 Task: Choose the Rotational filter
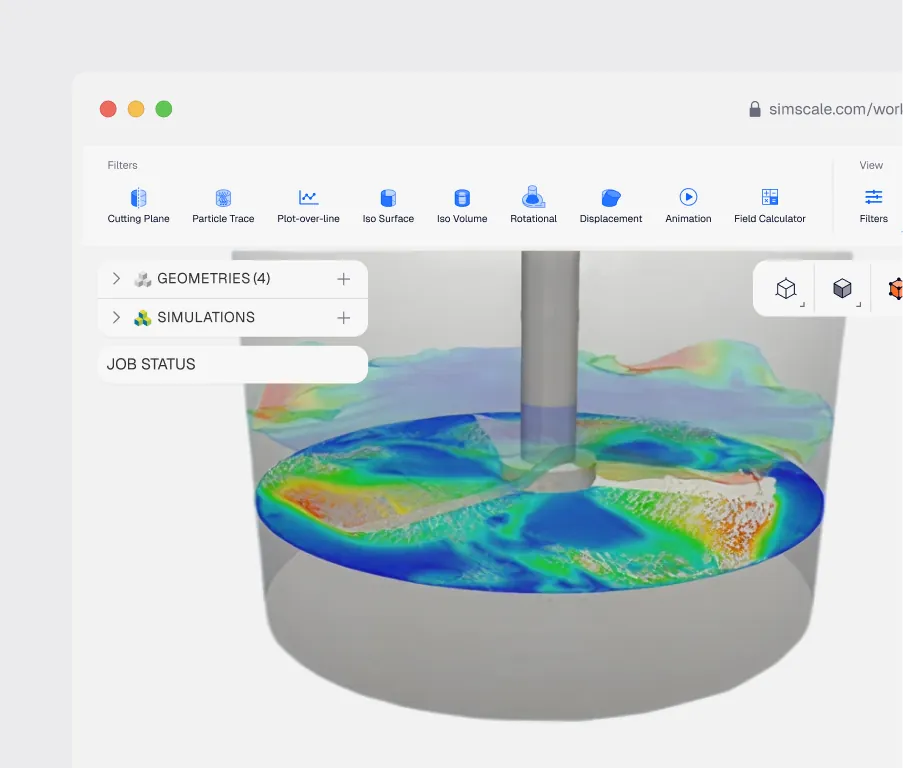click(x=533, y=206)
